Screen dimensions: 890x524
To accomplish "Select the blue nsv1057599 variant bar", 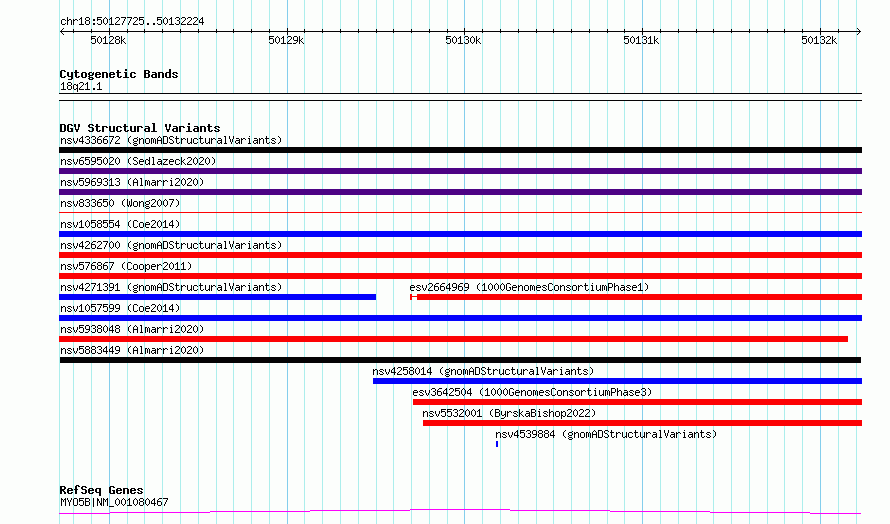I will pyautogui.click(x=460, y=318).
